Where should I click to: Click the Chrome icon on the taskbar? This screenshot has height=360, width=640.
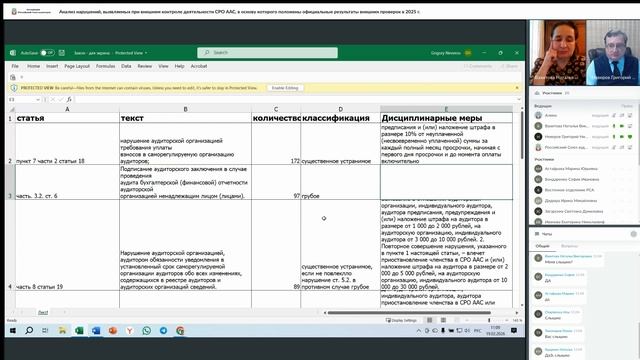180,331
